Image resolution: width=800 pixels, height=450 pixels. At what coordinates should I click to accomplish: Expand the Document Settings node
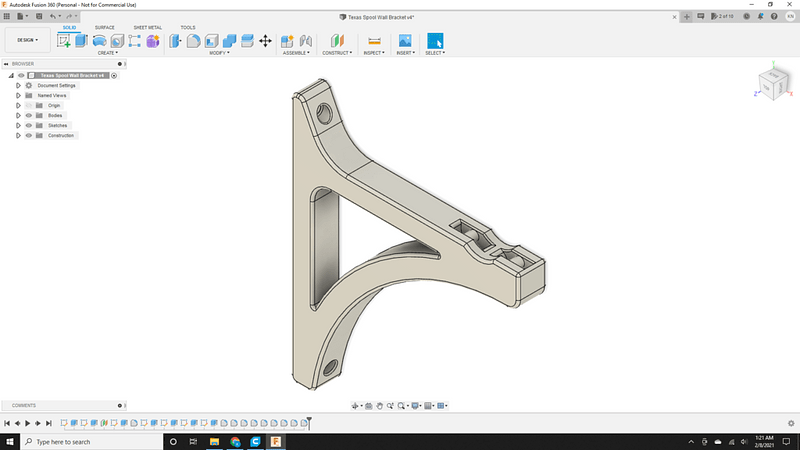tap(18, 86)
